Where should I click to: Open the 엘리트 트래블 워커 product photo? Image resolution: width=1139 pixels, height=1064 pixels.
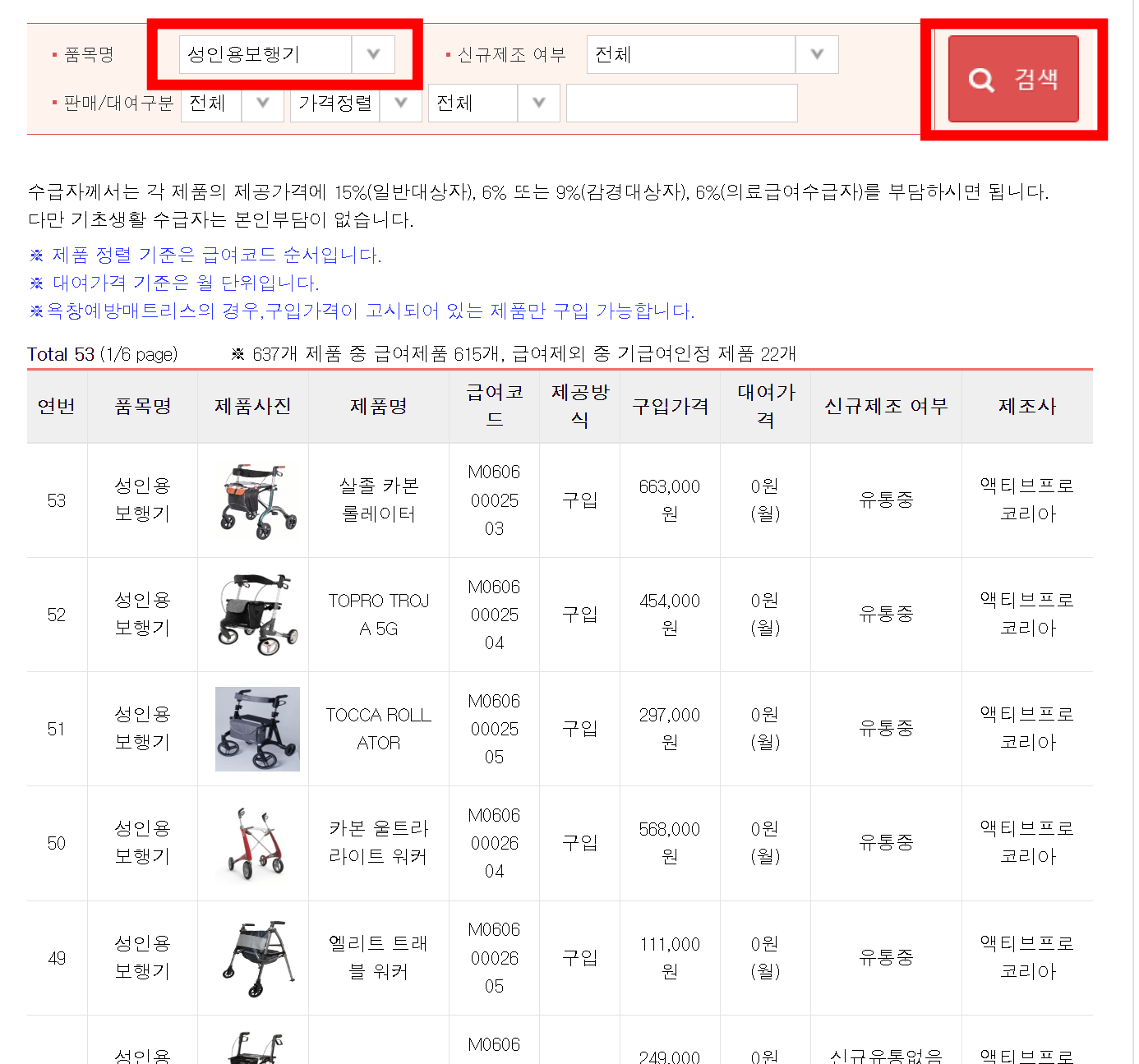point(258,958)
